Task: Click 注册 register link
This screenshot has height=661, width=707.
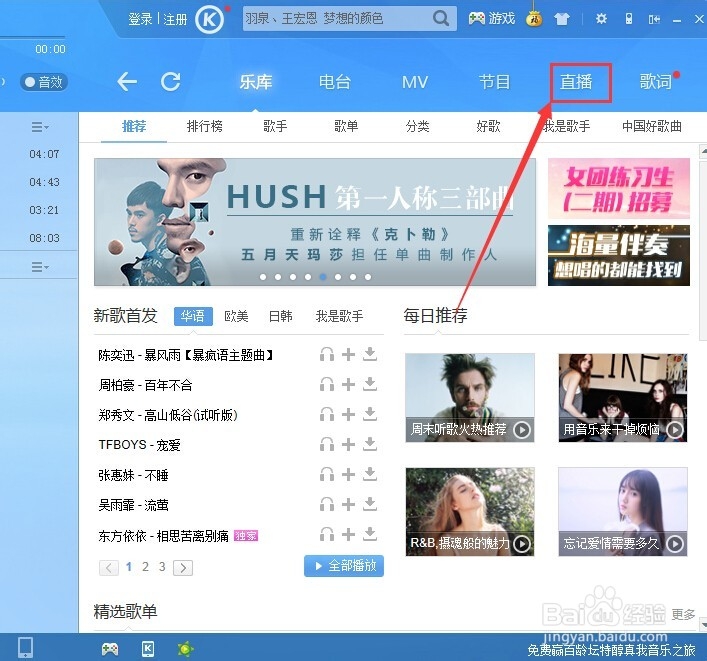Action: [175, 19]
